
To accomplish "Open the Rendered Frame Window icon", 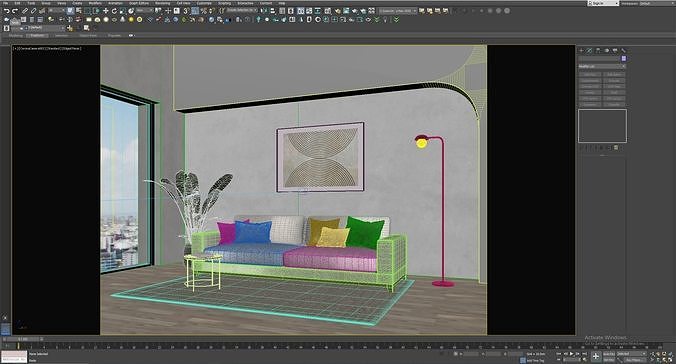I will pos(346,11).
